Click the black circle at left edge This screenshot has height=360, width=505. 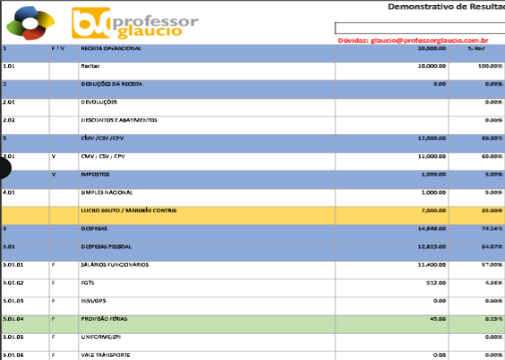click(x=5, y=168)
